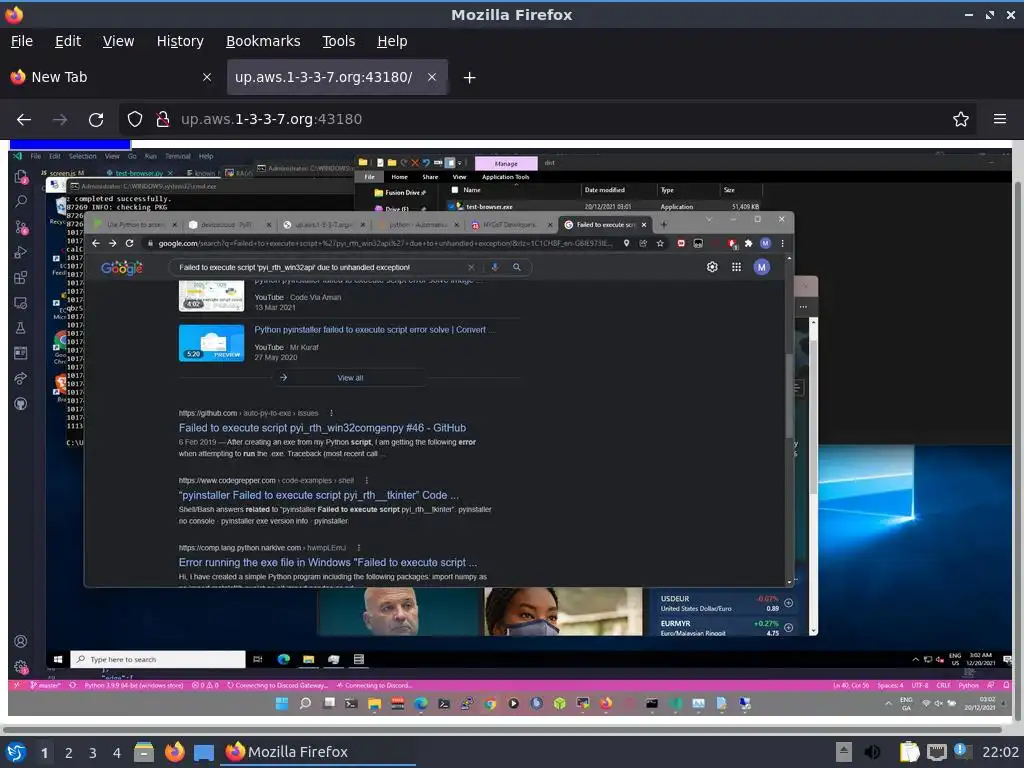The image size is (1024, 768).
Task: Reload the page in Firefox toolbar
Action: (x=96, y=120)
